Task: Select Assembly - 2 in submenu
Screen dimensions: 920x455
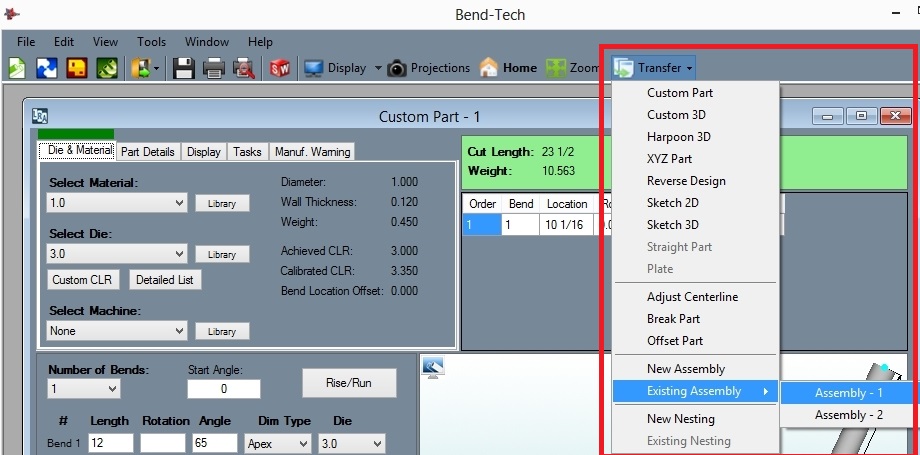Action: coord(848,415)
